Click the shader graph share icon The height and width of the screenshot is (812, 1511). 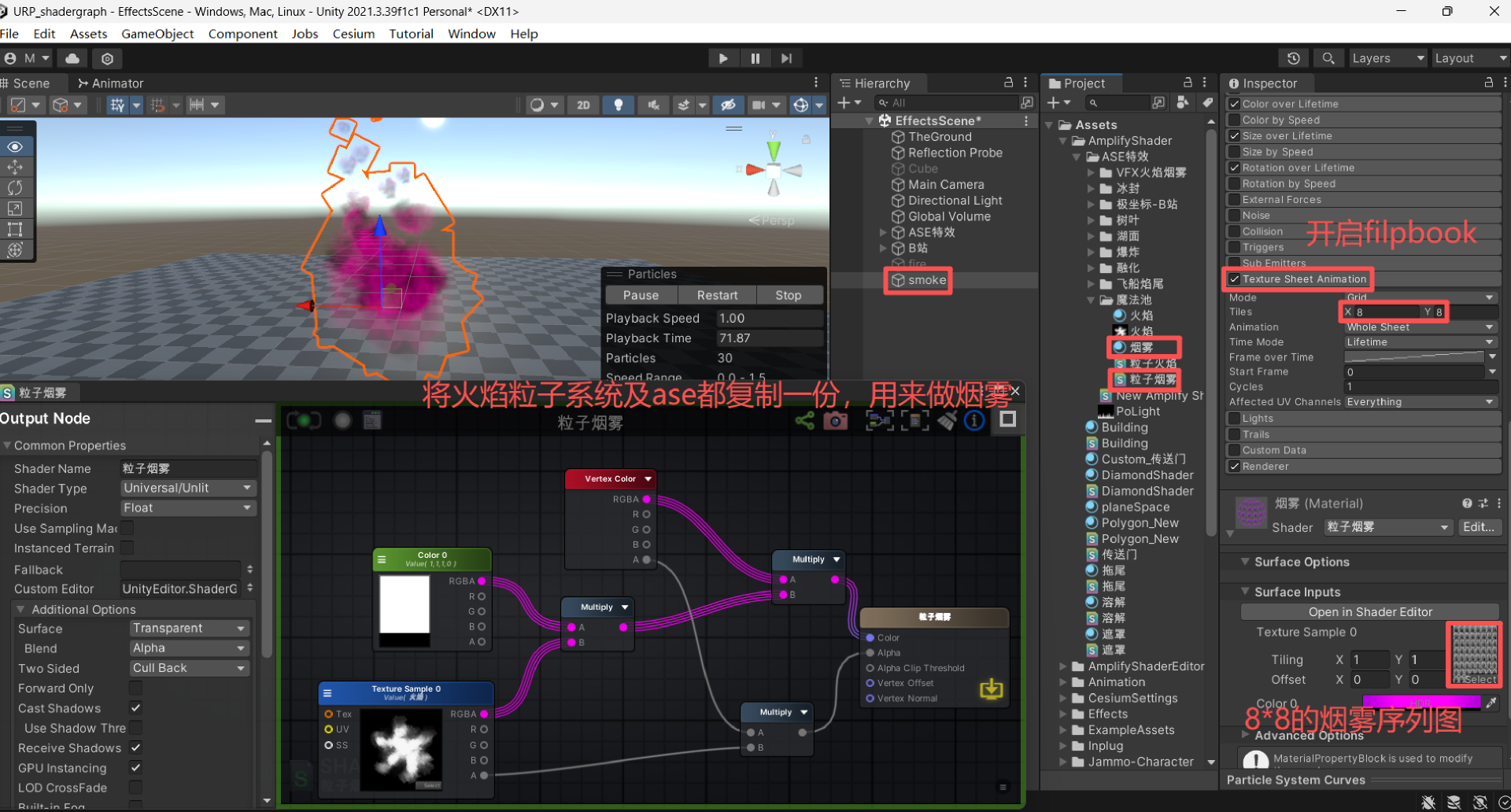click(804, 421)
